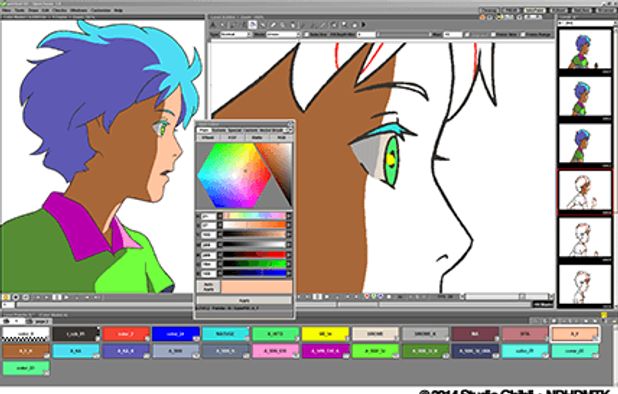The height and width of the screenshot is (394, 618).
Task: Toggle green channel dot in right viewer bar
Action: point(374,296)
